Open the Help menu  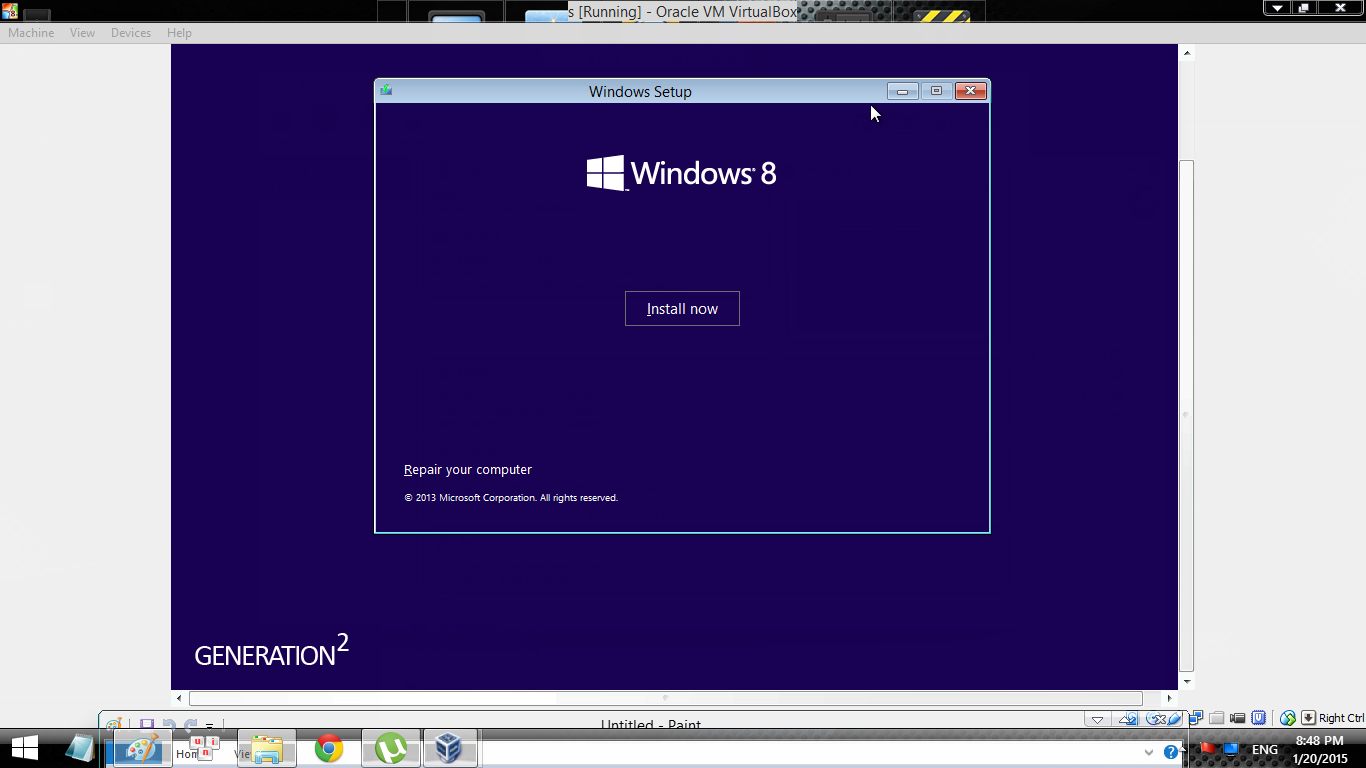point(179,33)
